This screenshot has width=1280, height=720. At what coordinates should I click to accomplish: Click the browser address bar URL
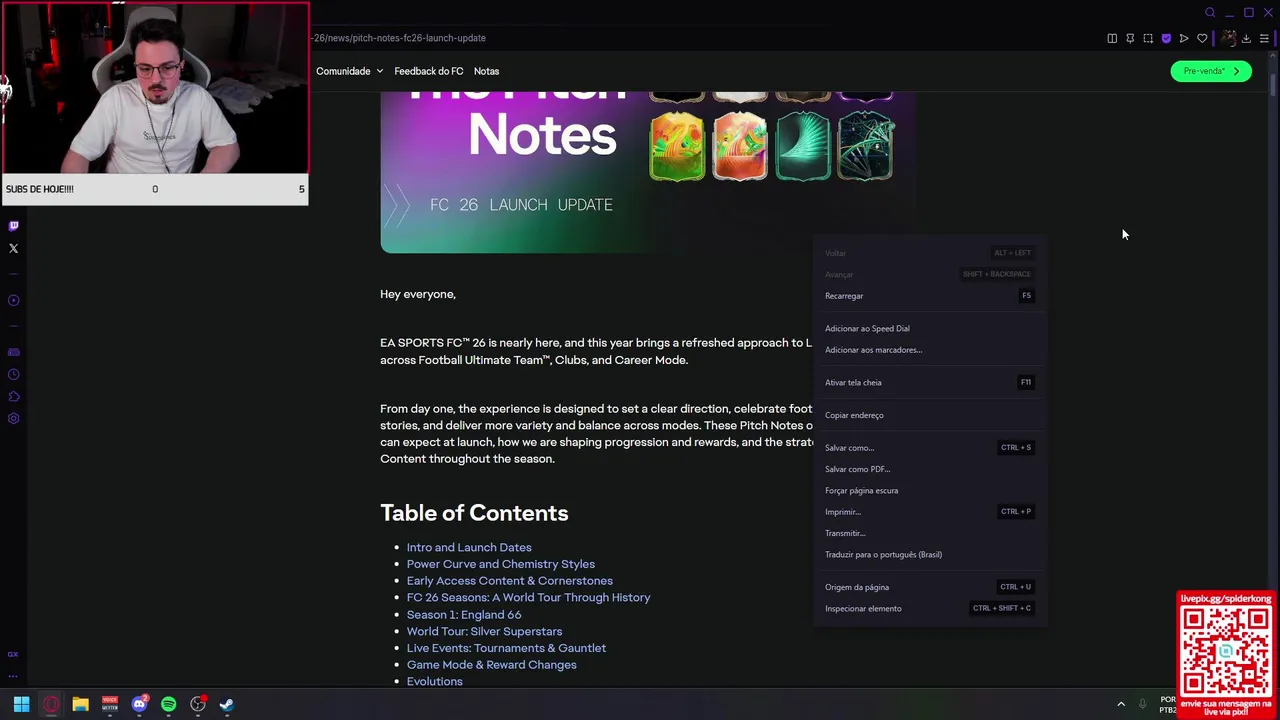(400, 38)
